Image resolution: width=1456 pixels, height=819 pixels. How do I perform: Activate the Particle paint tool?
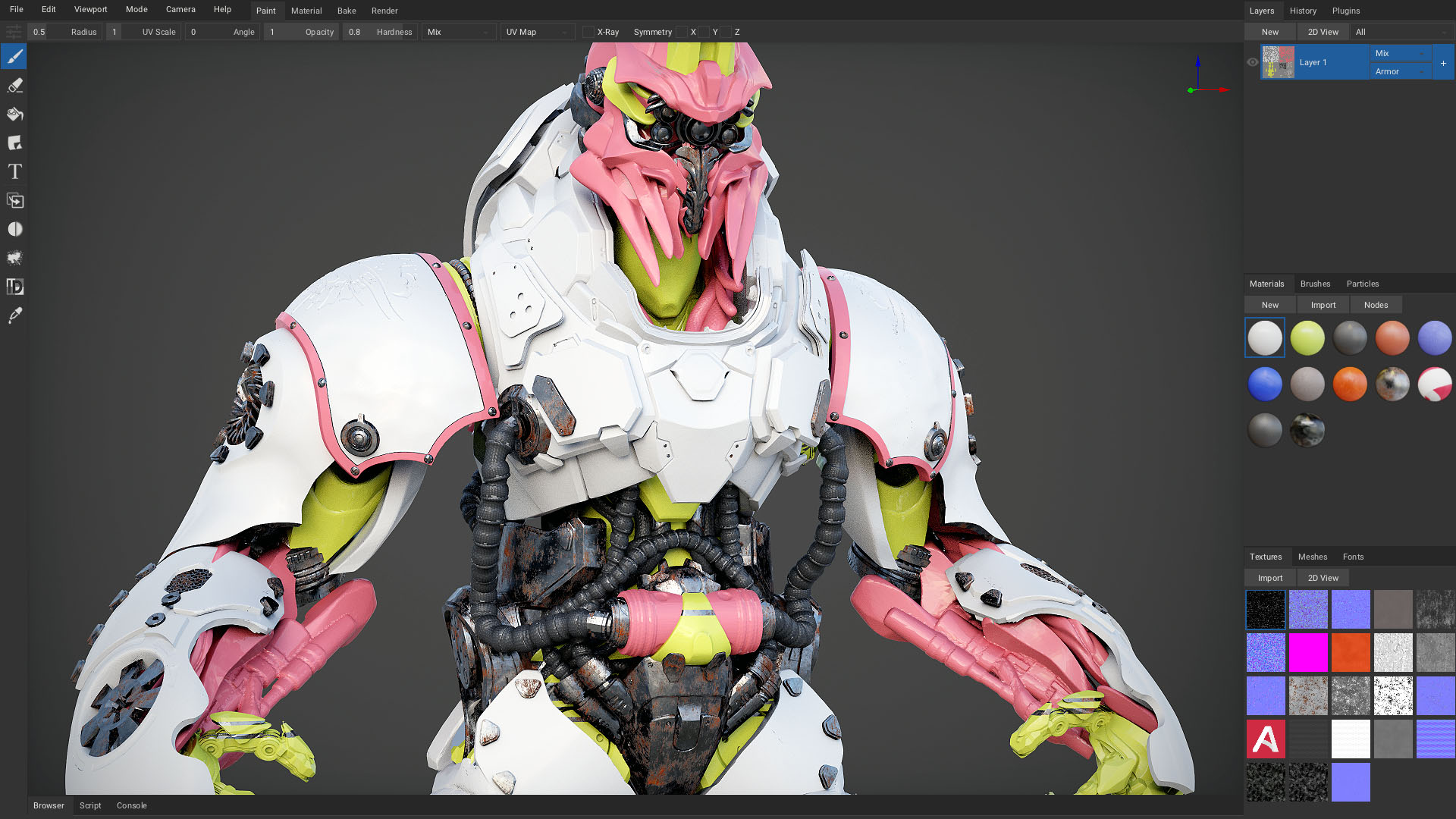pos(14,258)
